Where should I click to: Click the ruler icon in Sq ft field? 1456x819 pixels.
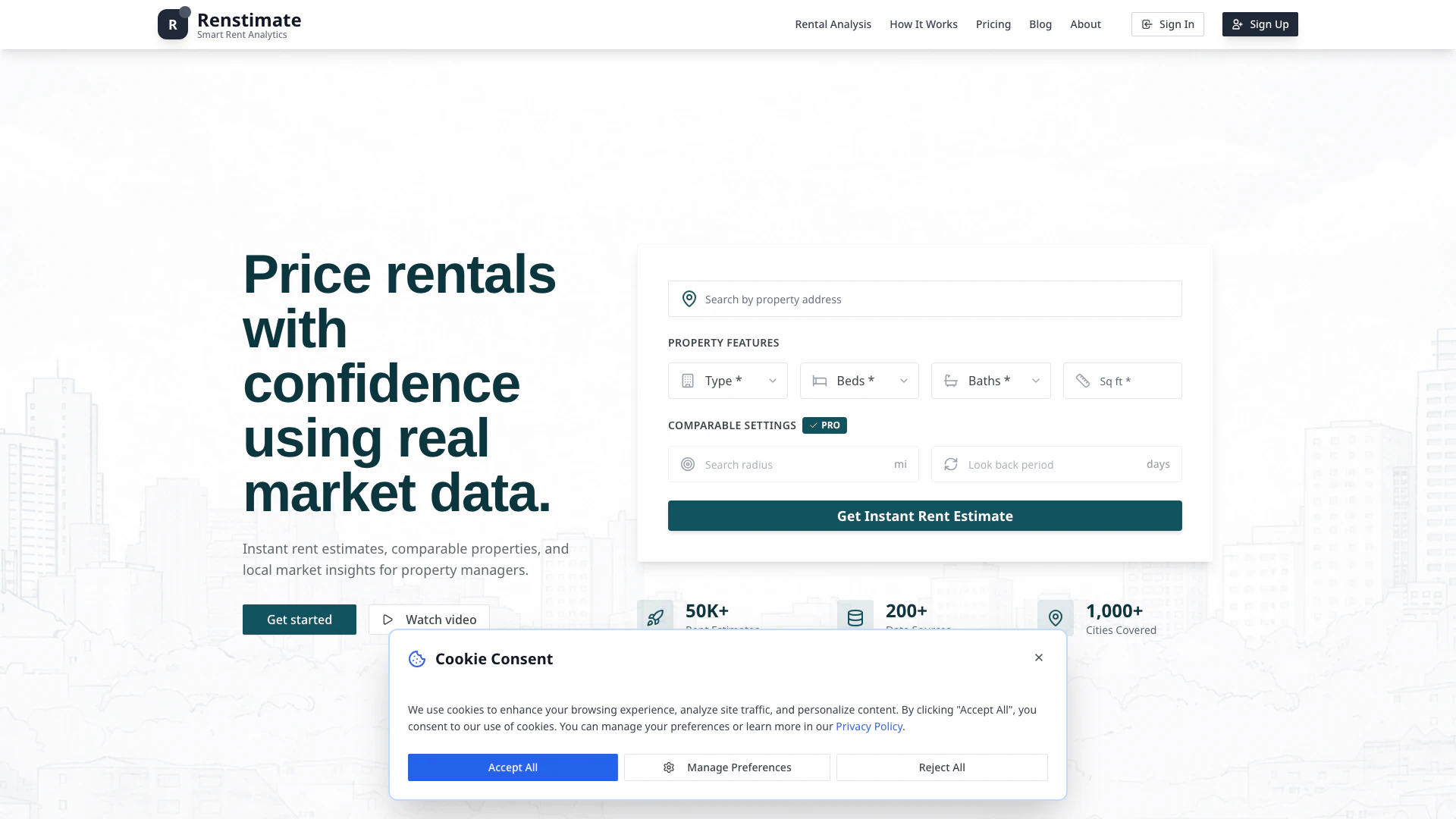click(1083, 381)
